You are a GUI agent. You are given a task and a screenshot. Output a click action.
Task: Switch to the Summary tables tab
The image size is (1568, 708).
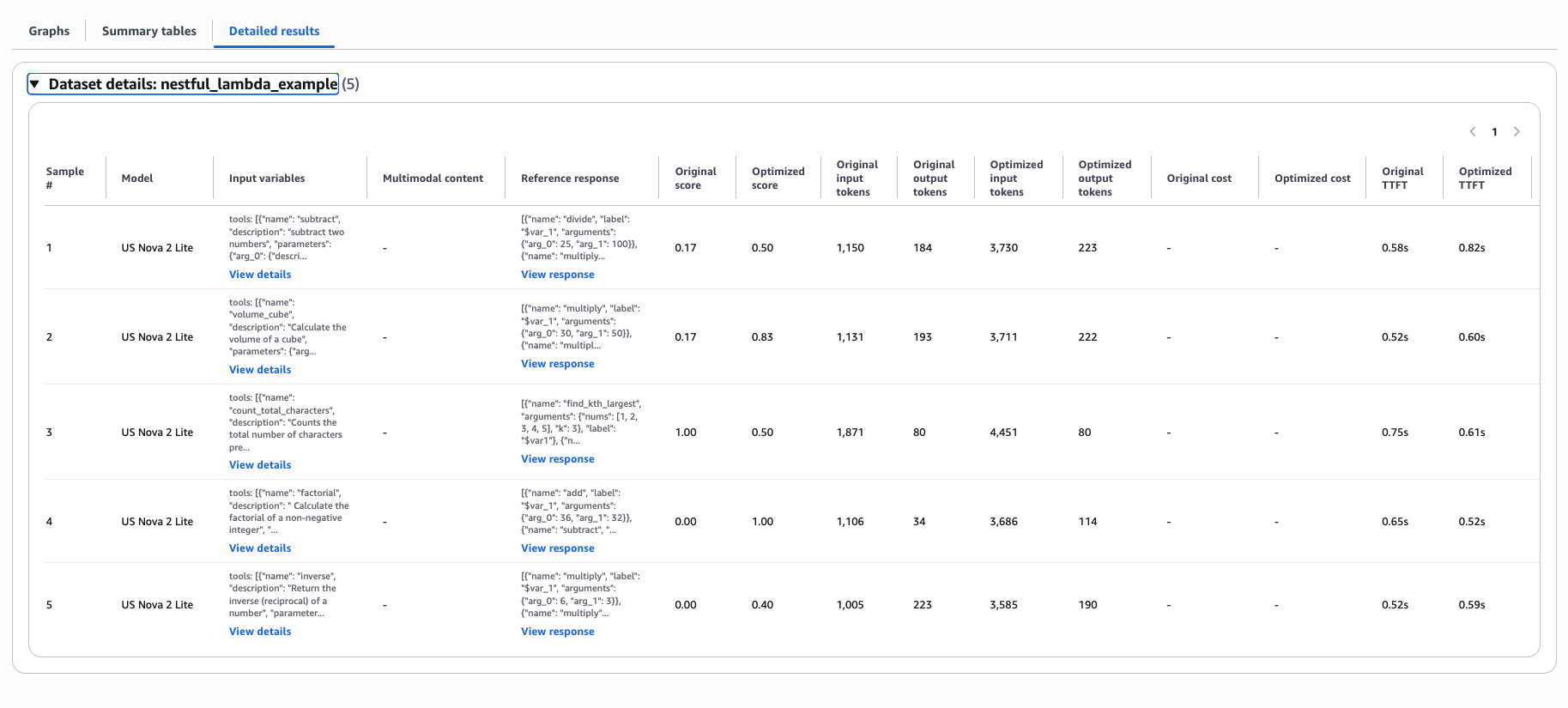149,31
